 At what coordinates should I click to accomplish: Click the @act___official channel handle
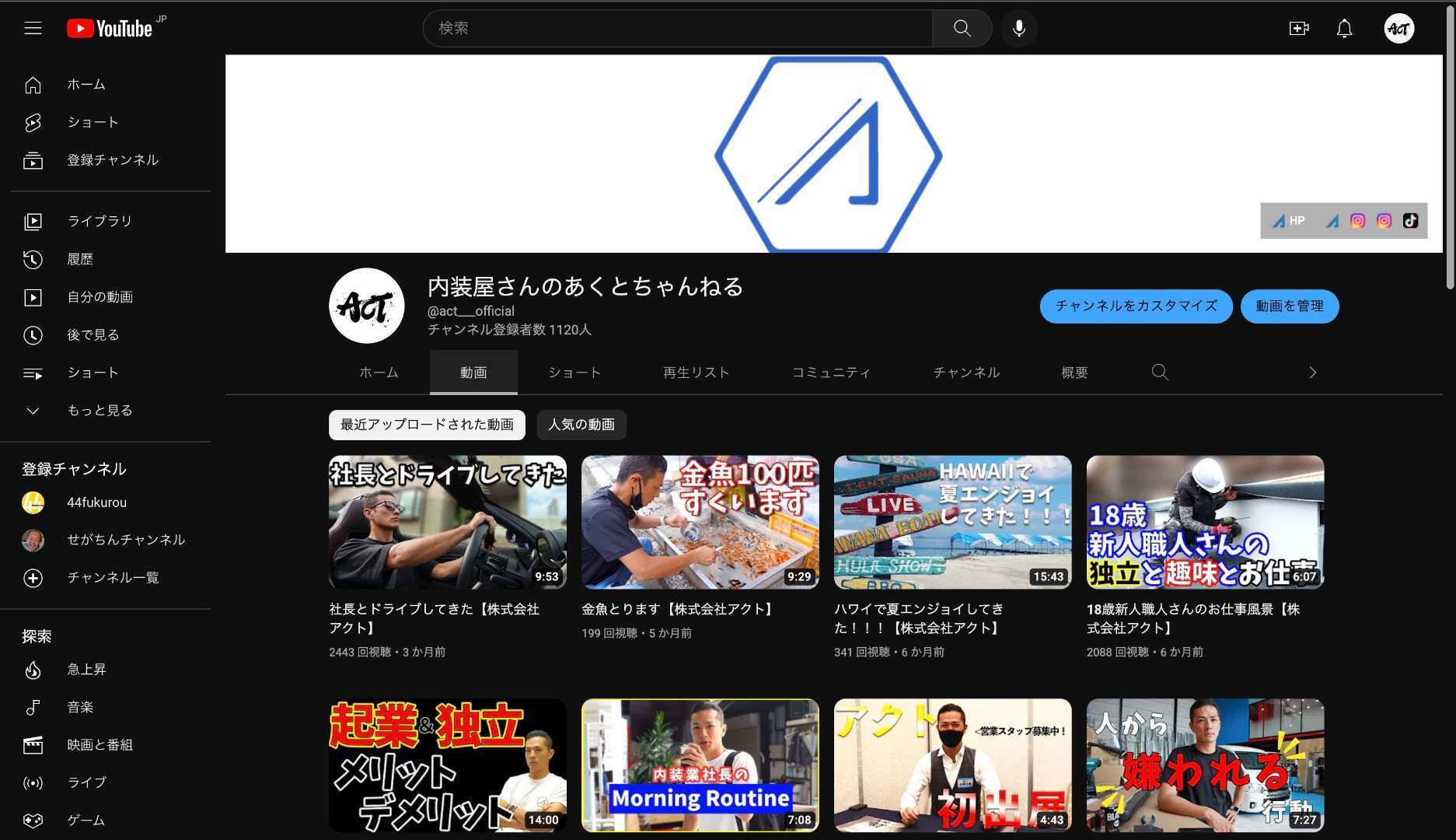tap(471, 311)
